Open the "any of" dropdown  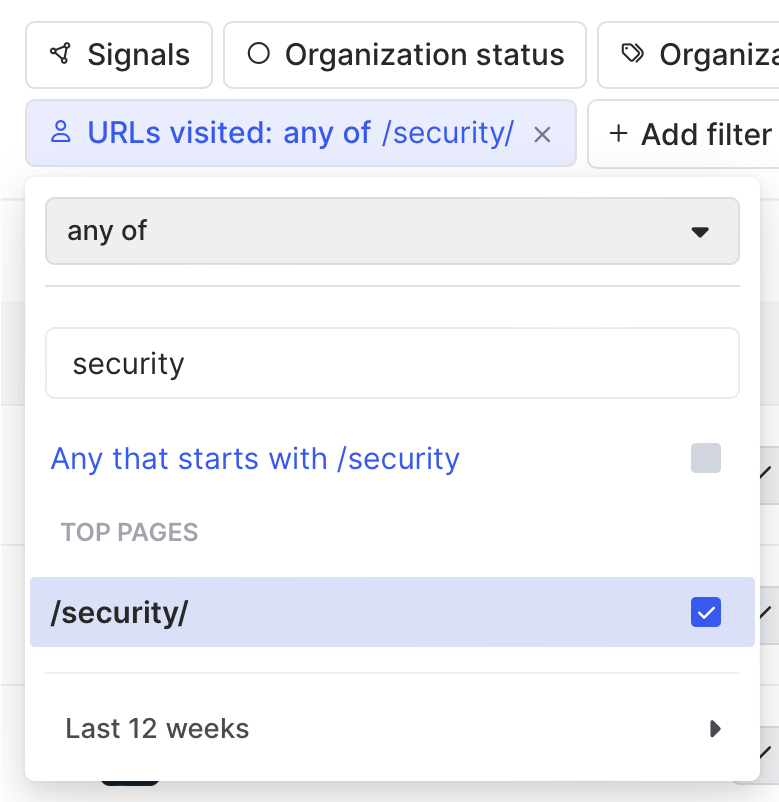tap(392, 231)
